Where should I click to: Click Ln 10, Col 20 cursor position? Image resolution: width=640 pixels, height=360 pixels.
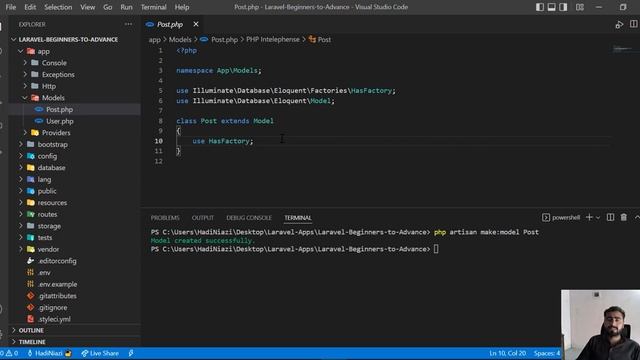click(x=507, y=353)
